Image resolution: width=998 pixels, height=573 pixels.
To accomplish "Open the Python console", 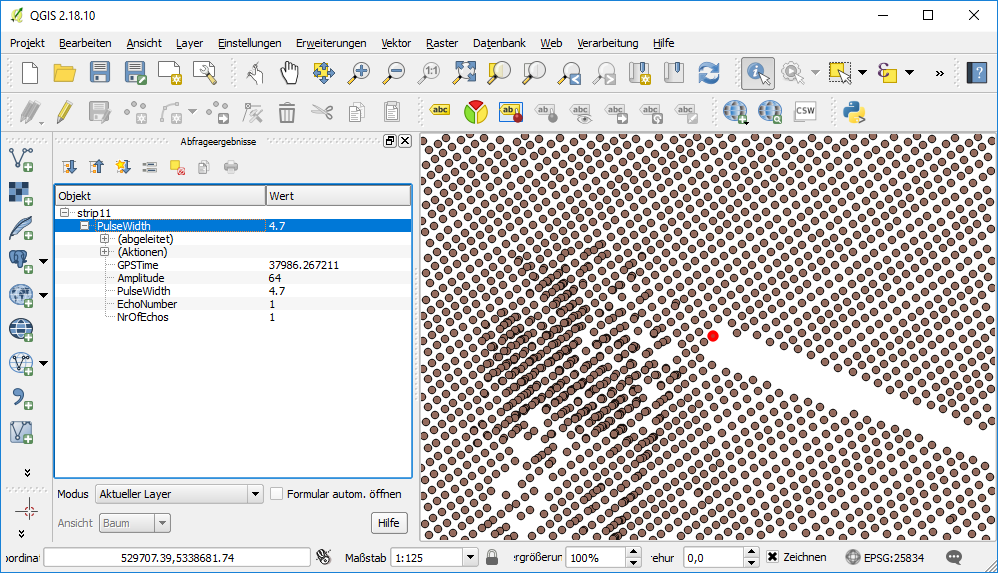I will [x=852, y=111].
